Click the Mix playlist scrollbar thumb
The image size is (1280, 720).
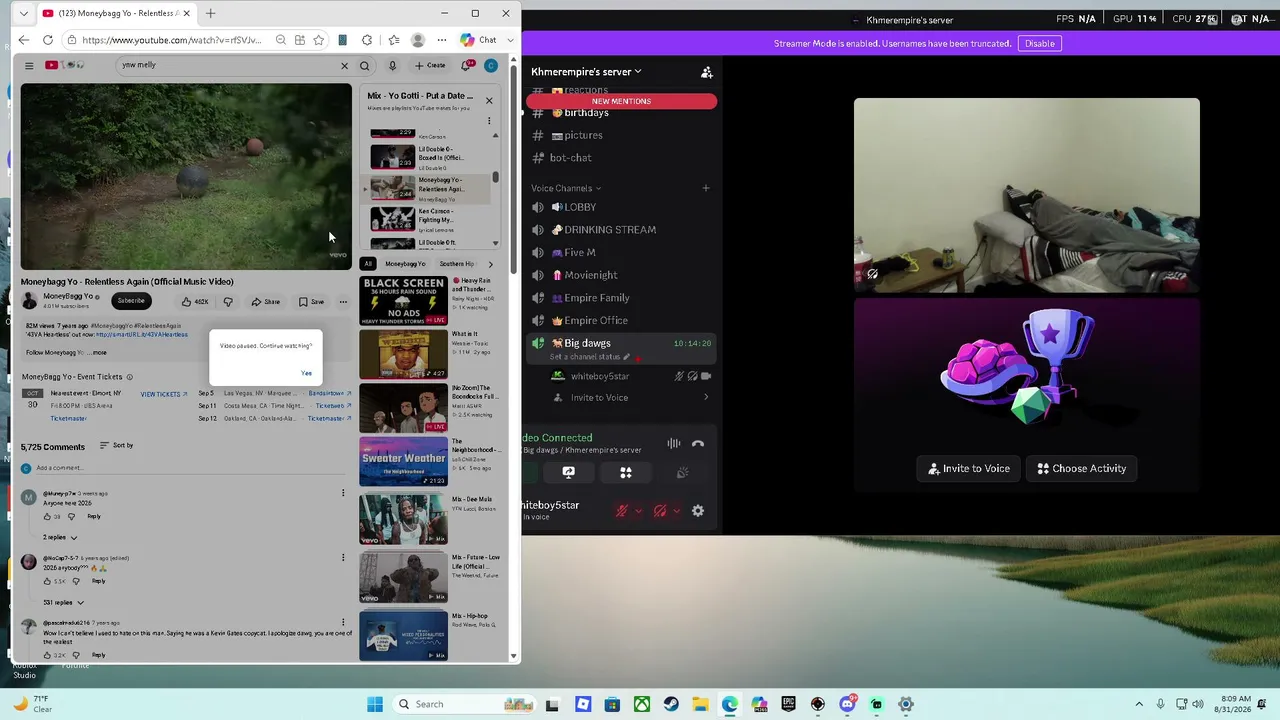coord(495,177)
